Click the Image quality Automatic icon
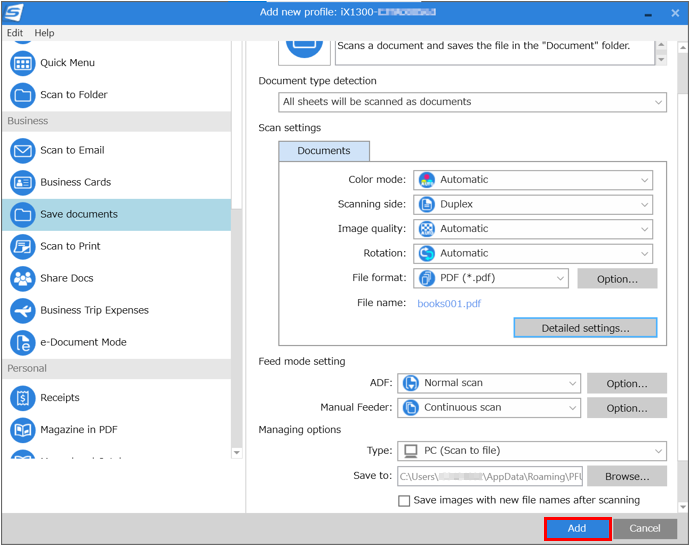The height and width of the screenshot is (546, 690). [x=426, y=229]
